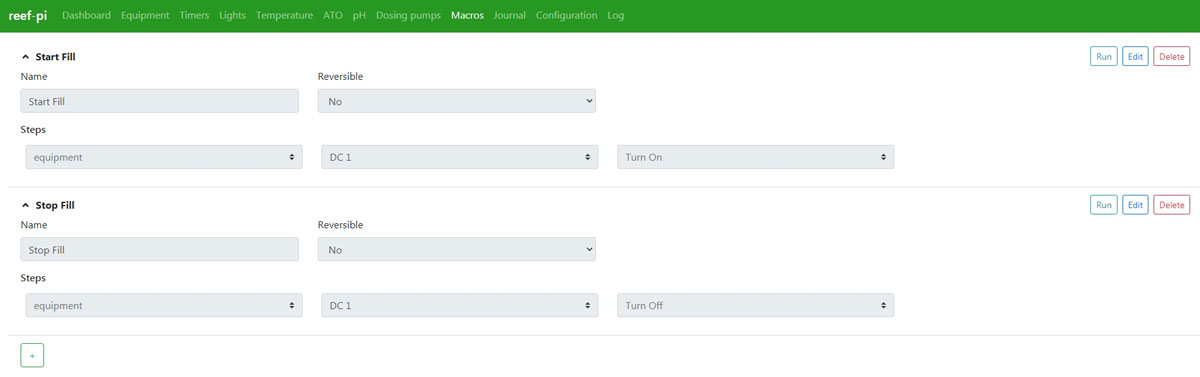Click the Start Fill name field
1200x377 pixels.
point(159,101)
